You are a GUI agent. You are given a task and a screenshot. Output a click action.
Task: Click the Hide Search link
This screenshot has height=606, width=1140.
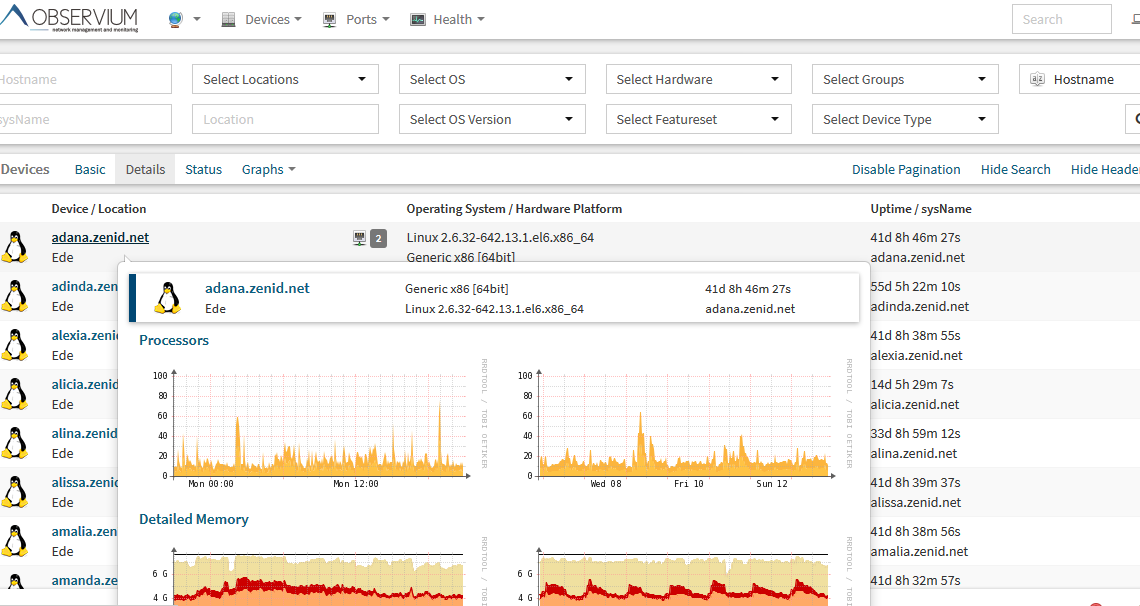1016,169
